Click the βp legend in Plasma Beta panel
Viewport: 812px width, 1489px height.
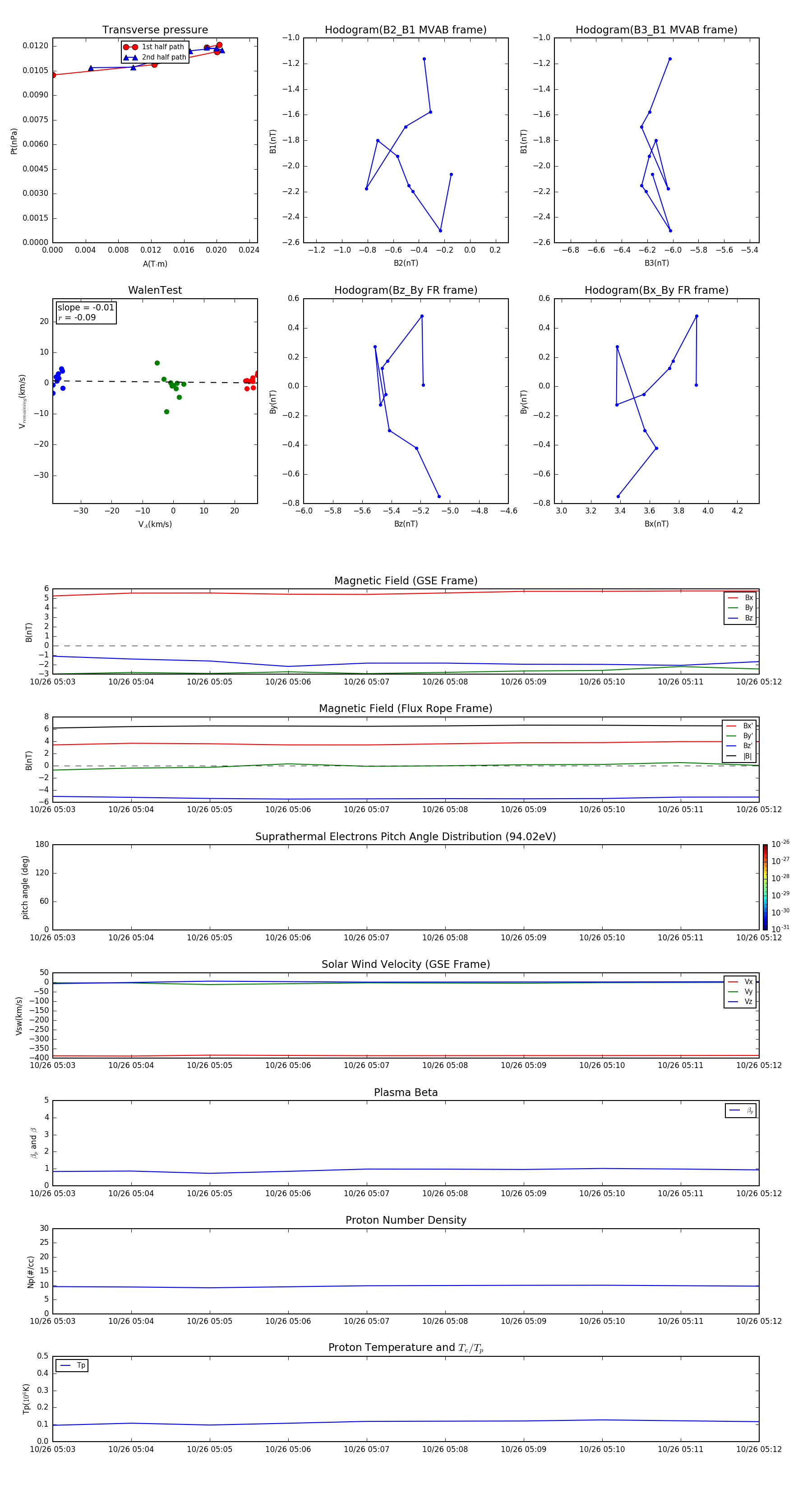(x=741, y=1110)
